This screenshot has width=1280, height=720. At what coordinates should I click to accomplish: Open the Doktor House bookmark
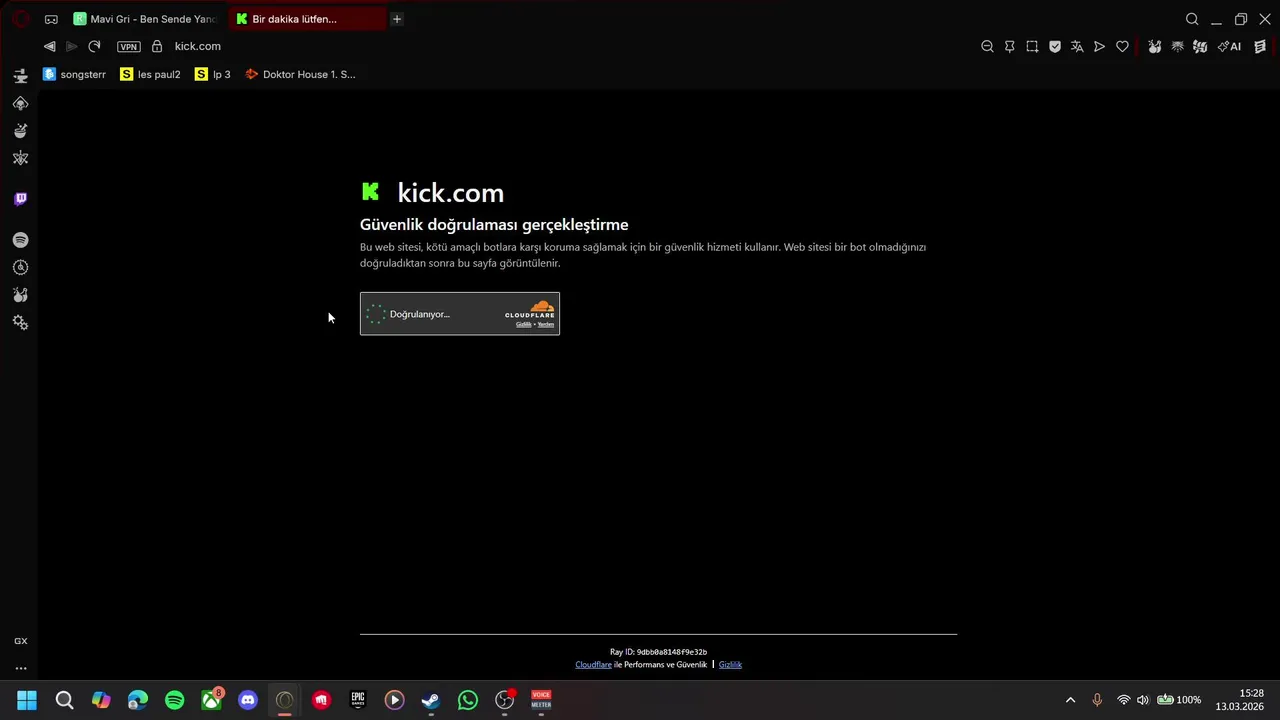[300, 74]
